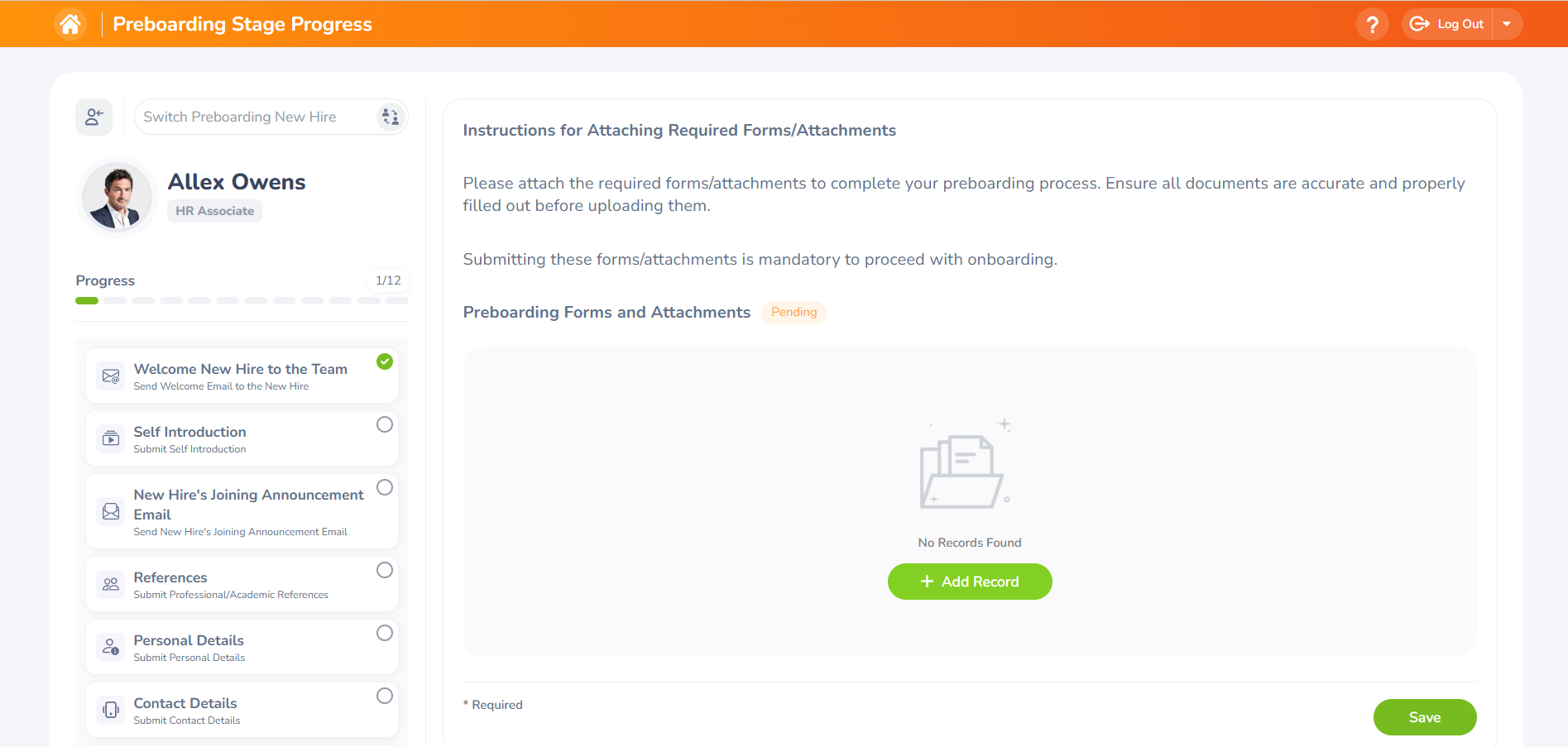Viewport: 1568px width, 747px height.
Task: Click the Self Introduction video icon
Action: pyautogui.click(x=111, y=438)
